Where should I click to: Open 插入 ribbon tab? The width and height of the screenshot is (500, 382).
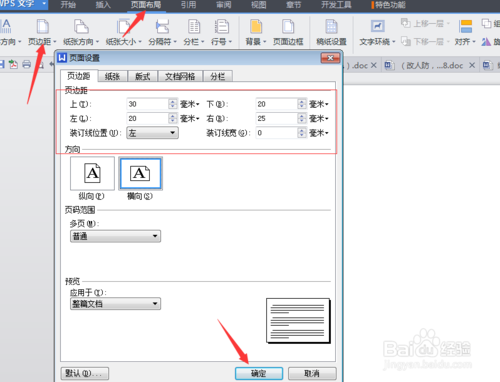point(103,5)
